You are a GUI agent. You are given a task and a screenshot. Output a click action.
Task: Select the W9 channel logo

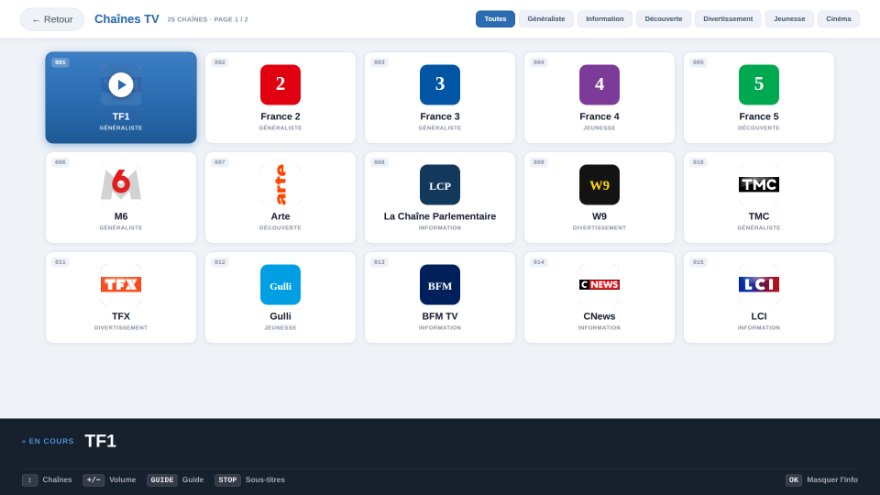[599, 185]
